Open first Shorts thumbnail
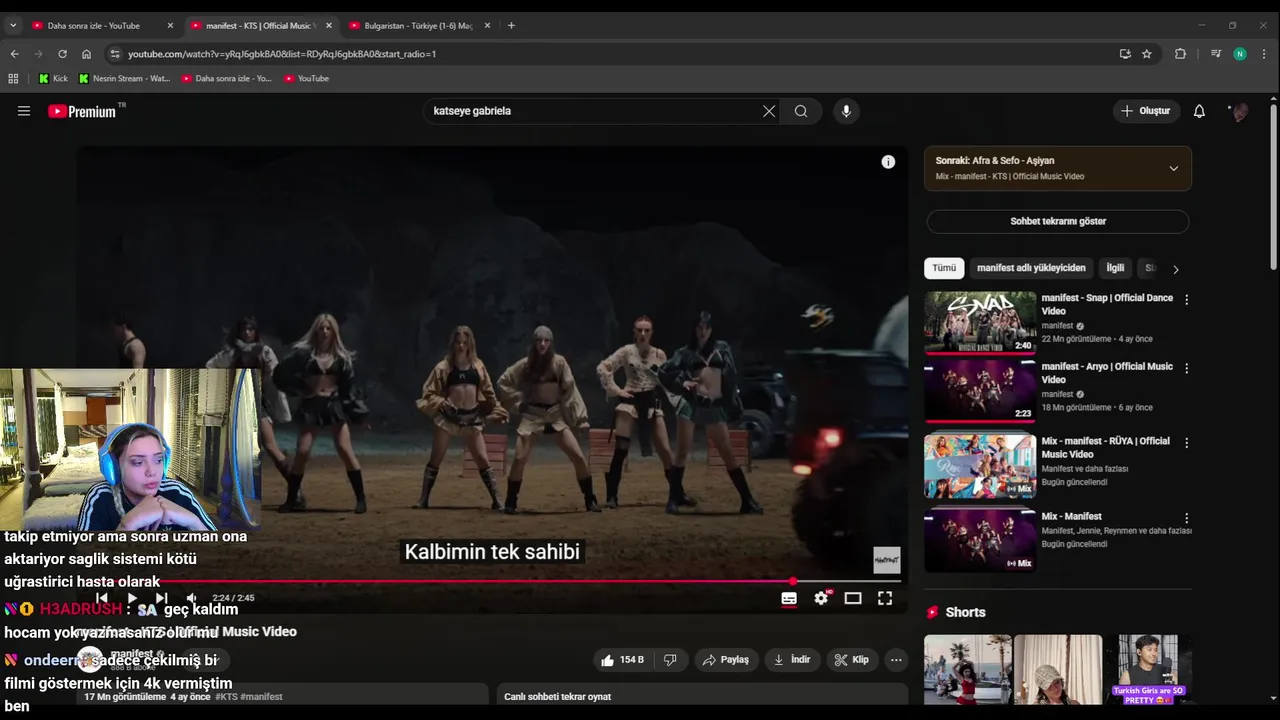The image size is (1280, 720). click(968, 670)
